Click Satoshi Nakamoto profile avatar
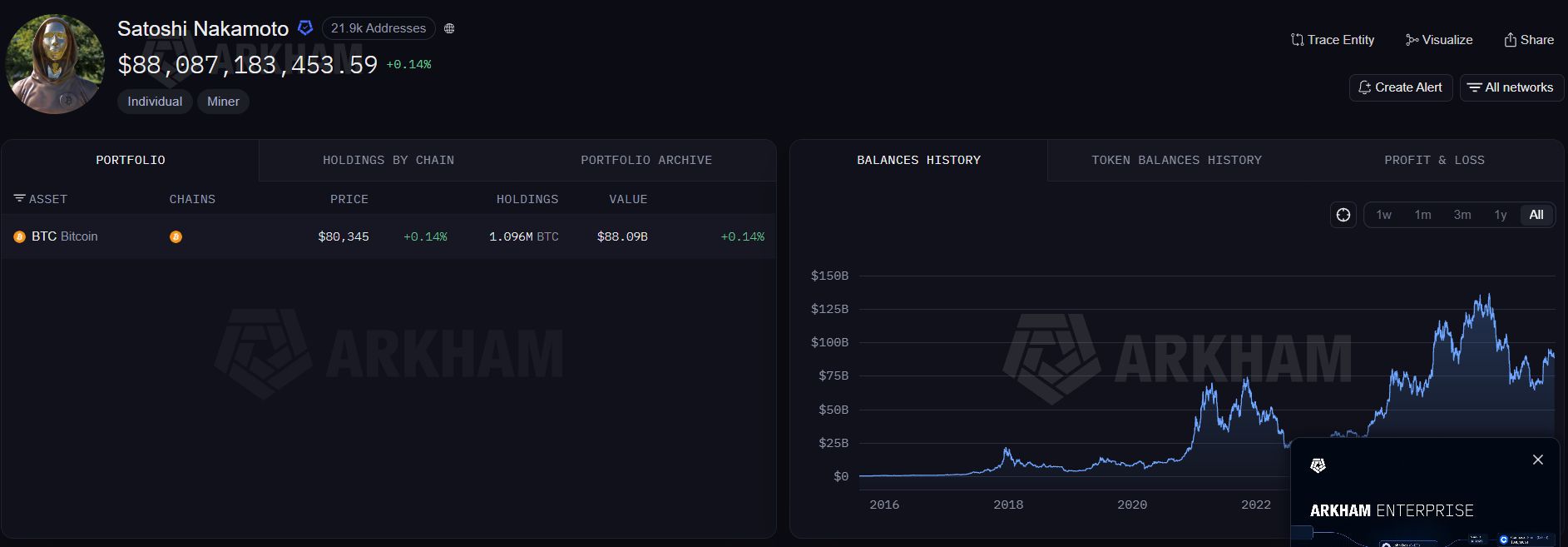Screen dimensions: 1568x547 pos(55,63)
